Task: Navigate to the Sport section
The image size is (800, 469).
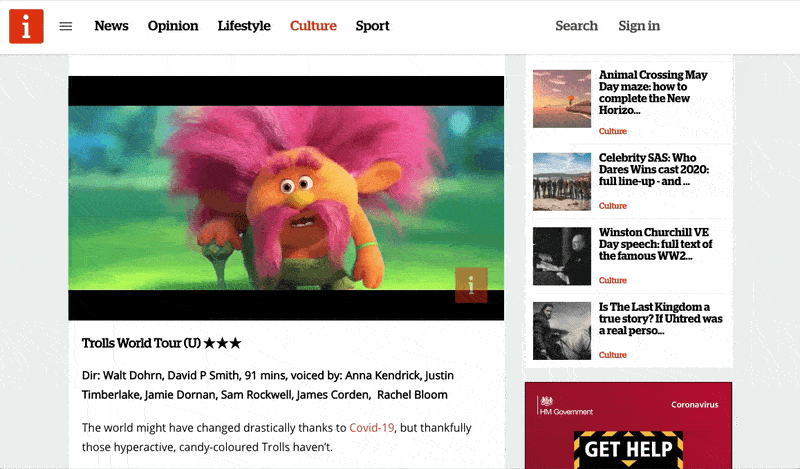Action: pos(372,26)
